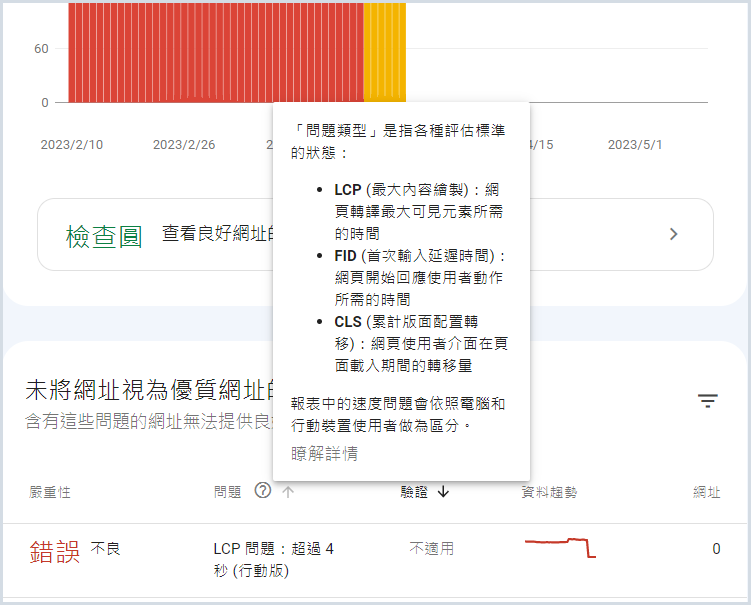The image size is (751, 605).
Task: Click the 2023/2/10 date label on the axis
Action: [x=71, y=145]
